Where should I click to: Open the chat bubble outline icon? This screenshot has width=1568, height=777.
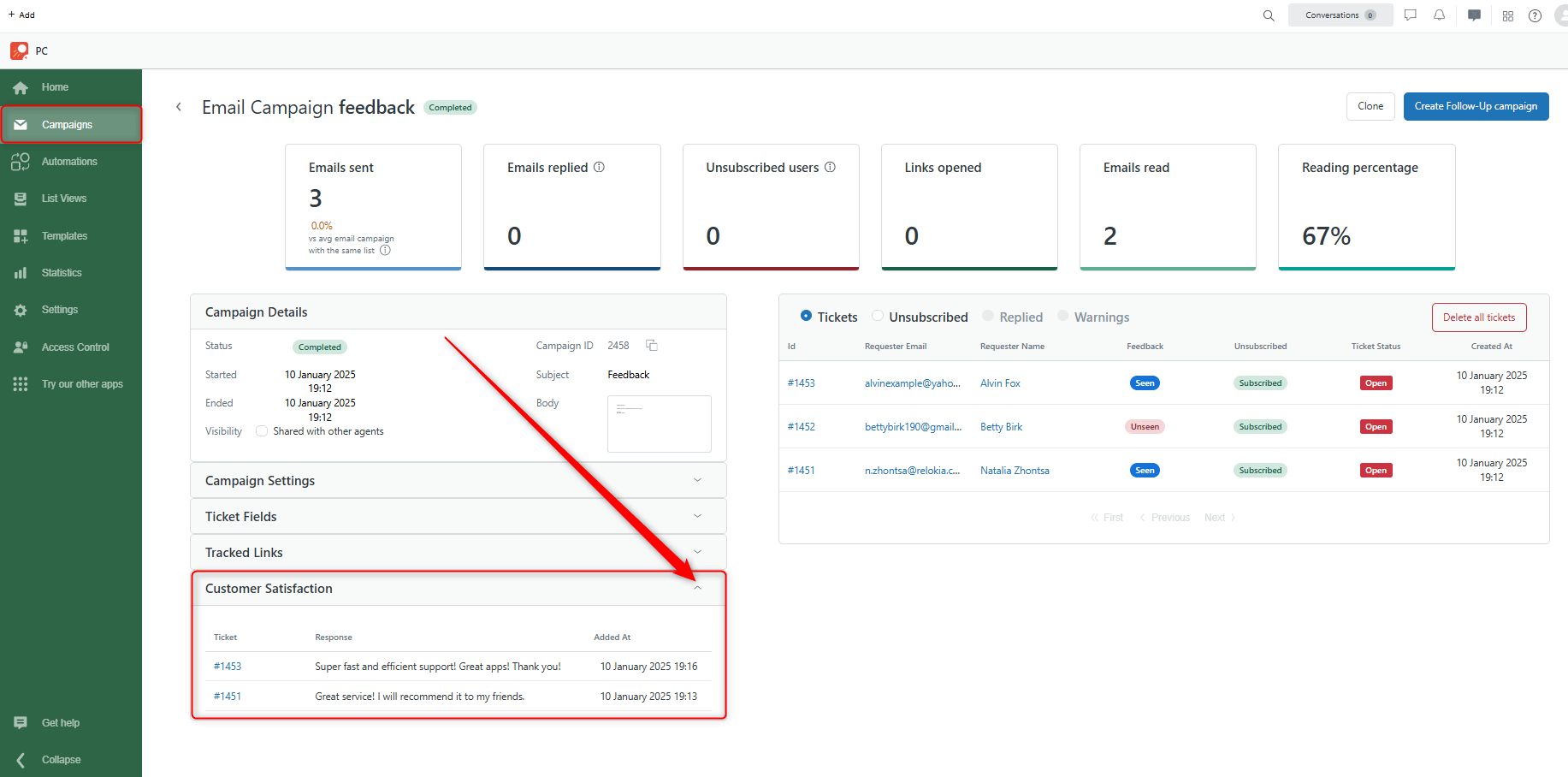click(1411, 15)
